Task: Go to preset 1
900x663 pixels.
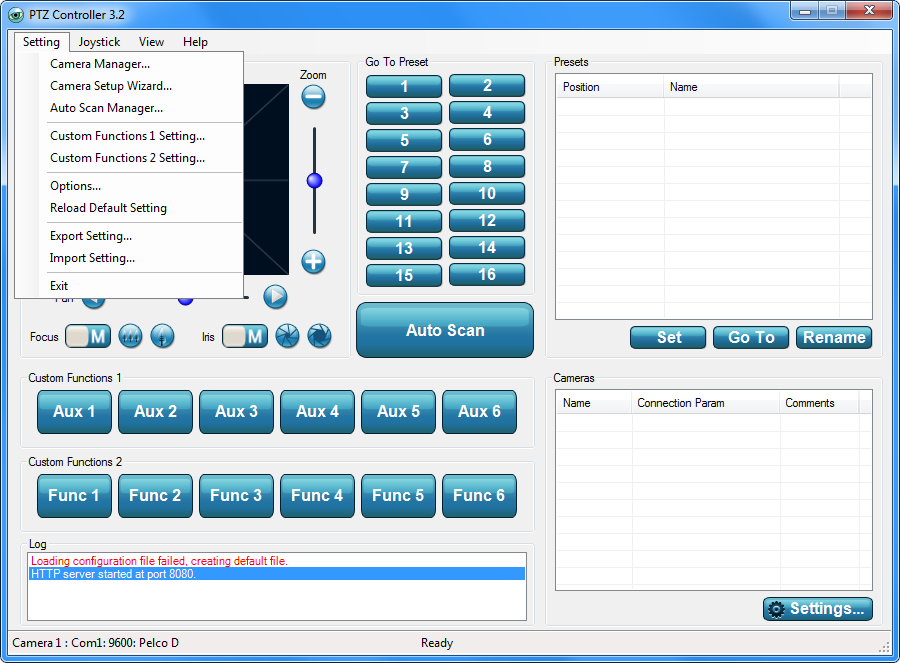Action: tap(404, 87)
